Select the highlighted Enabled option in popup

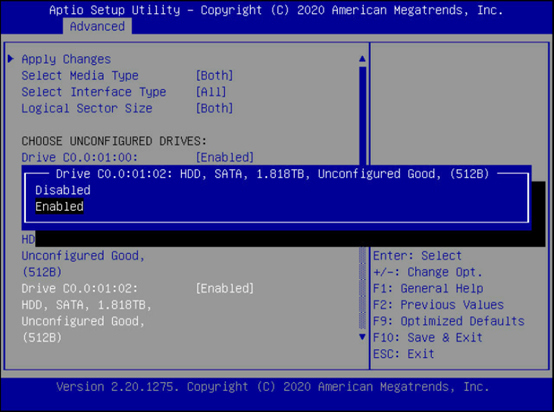(59, 206)
